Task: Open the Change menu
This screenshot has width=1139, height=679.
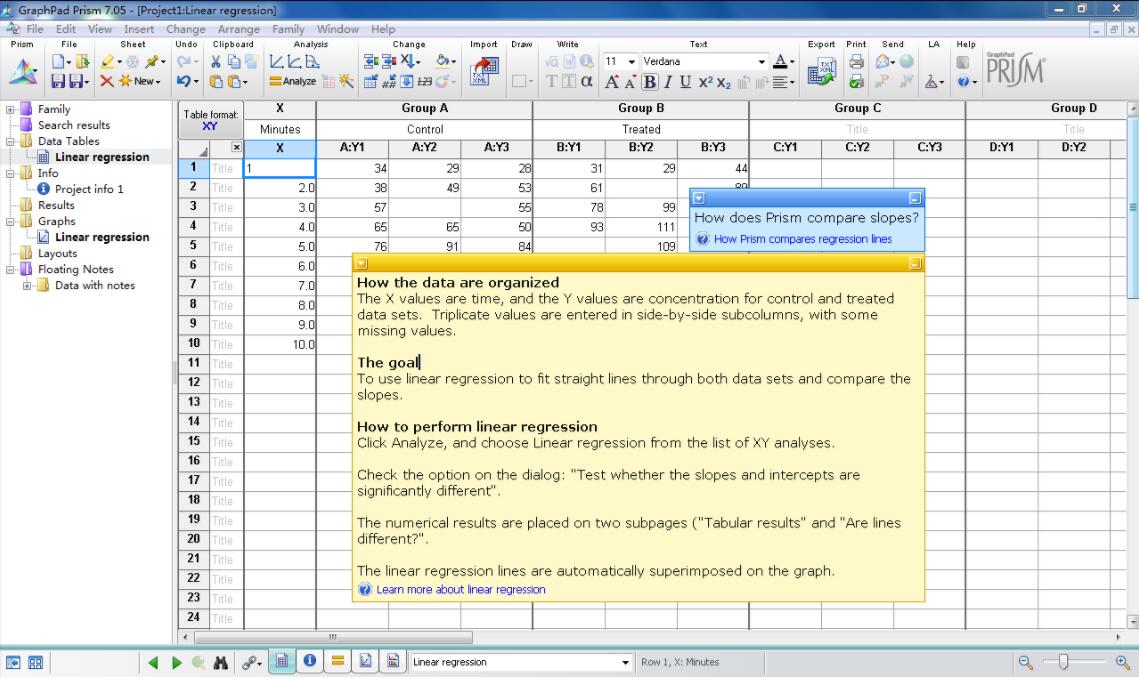Action: (x=186, y=29)
